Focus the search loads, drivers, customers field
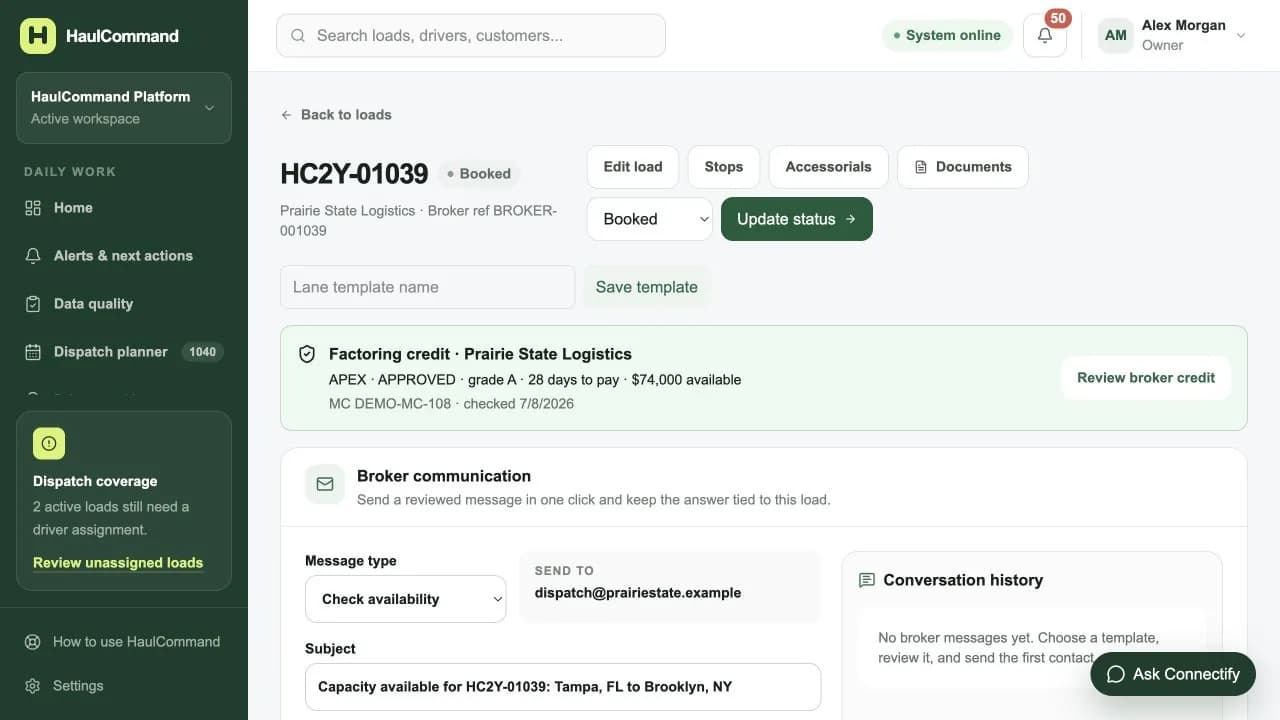Image resolution: width=1280 pixels, height=720 pixels. click(x=471, y=35)
